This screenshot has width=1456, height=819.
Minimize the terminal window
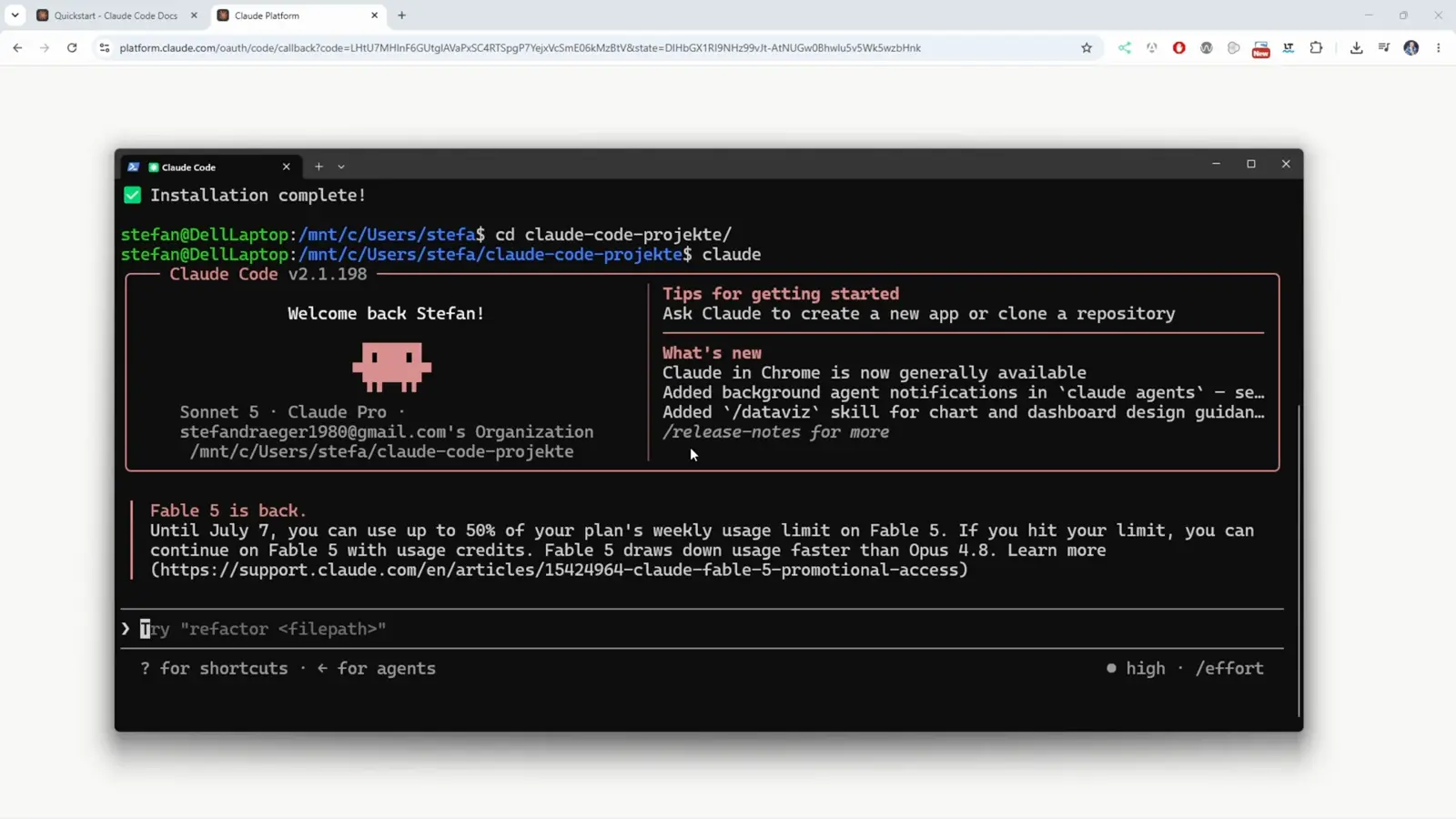pyautogui.click(x=1216, y=164)
